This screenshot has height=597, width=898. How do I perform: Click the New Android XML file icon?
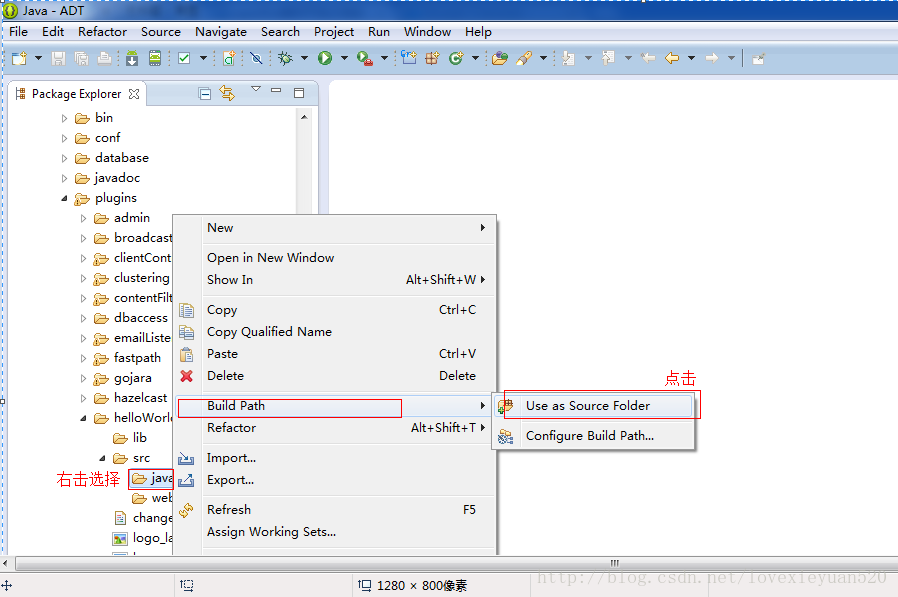(x=229, y=58)
